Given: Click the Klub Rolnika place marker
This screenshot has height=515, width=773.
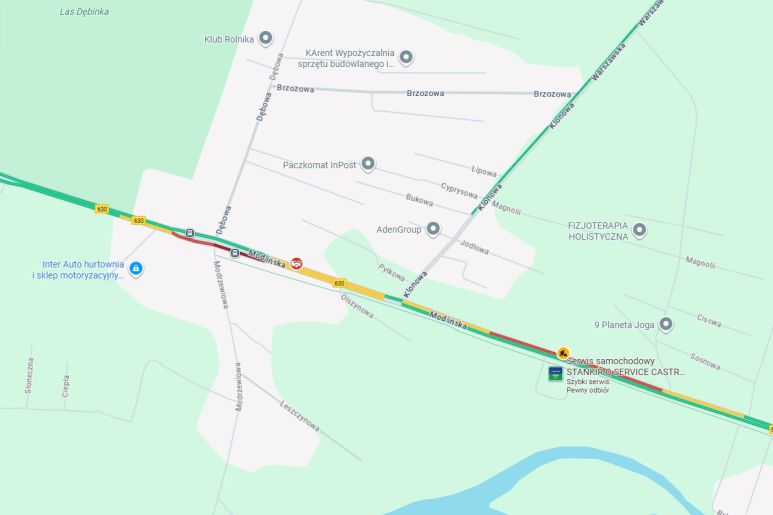Looking at the screenshot, I should point(266,38).
